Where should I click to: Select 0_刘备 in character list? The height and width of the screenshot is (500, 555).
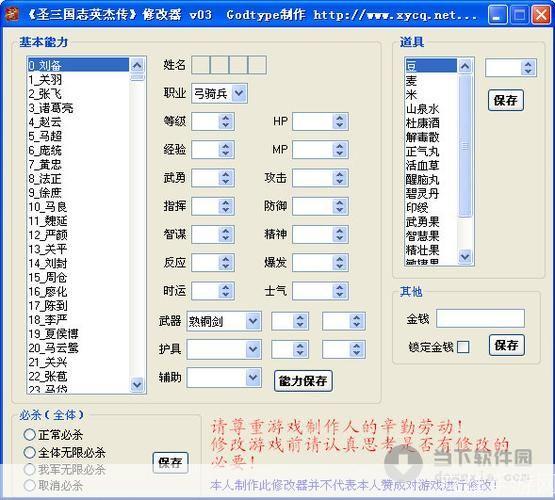[x=78, y=65]
